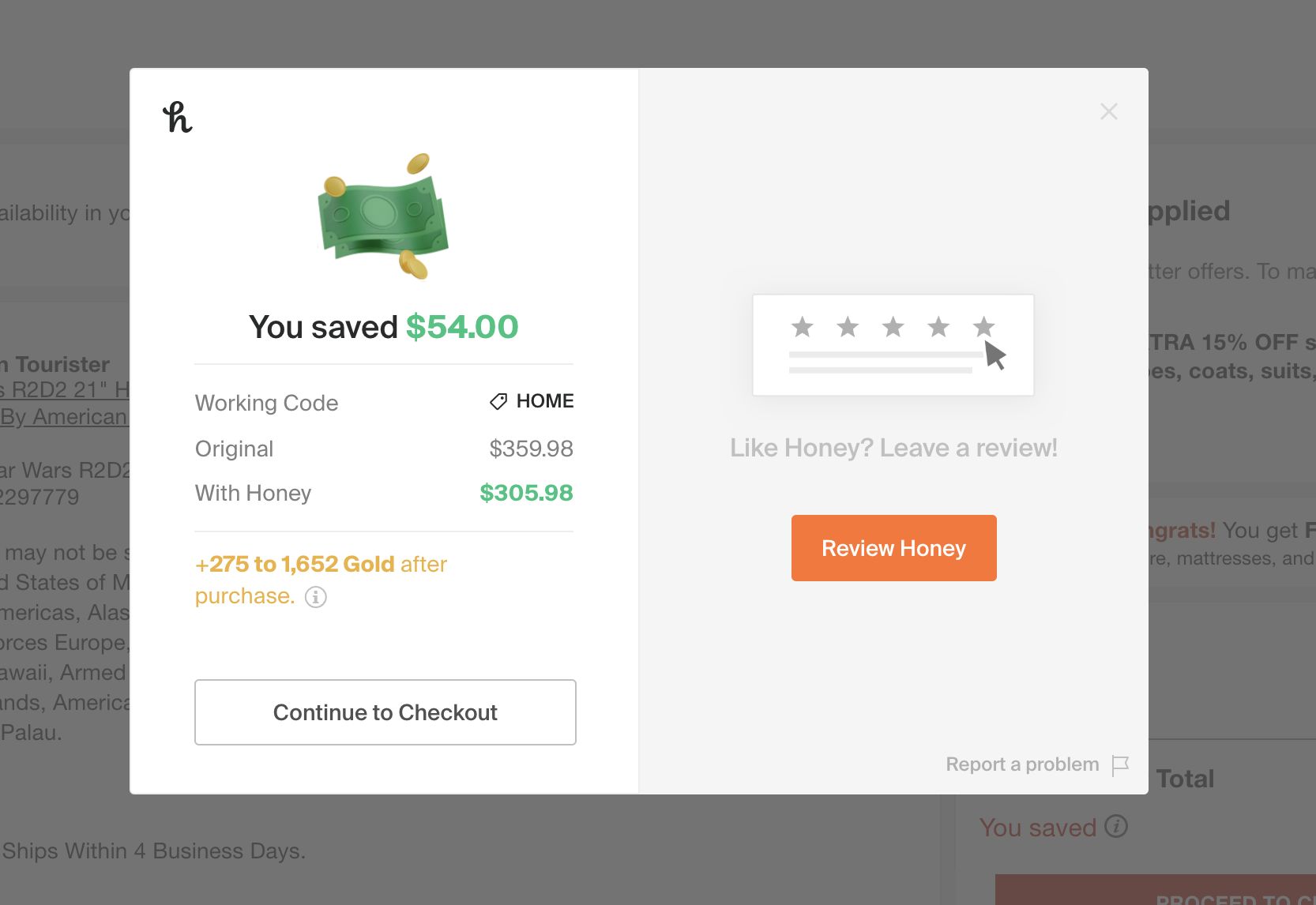
Task: Click the info icon next to You saved
Action: 1116,827
